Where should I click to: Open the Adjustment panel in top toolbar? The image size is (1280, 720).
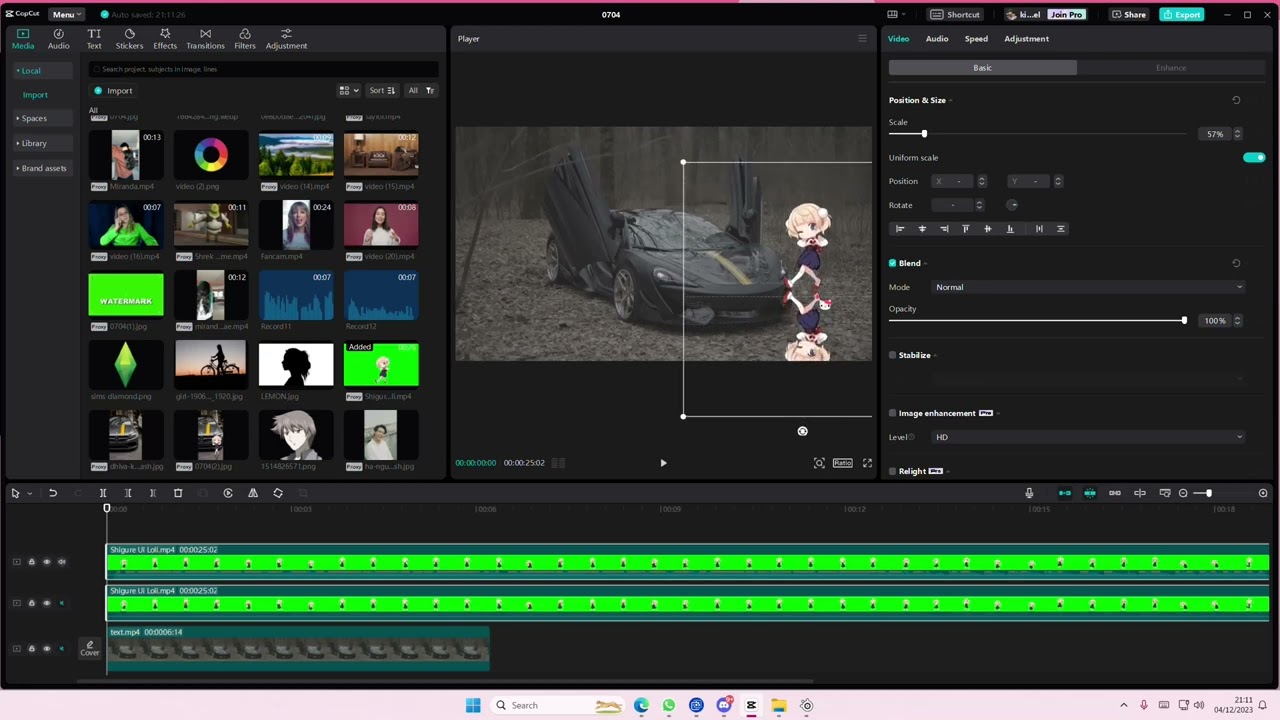coord(286,39)
